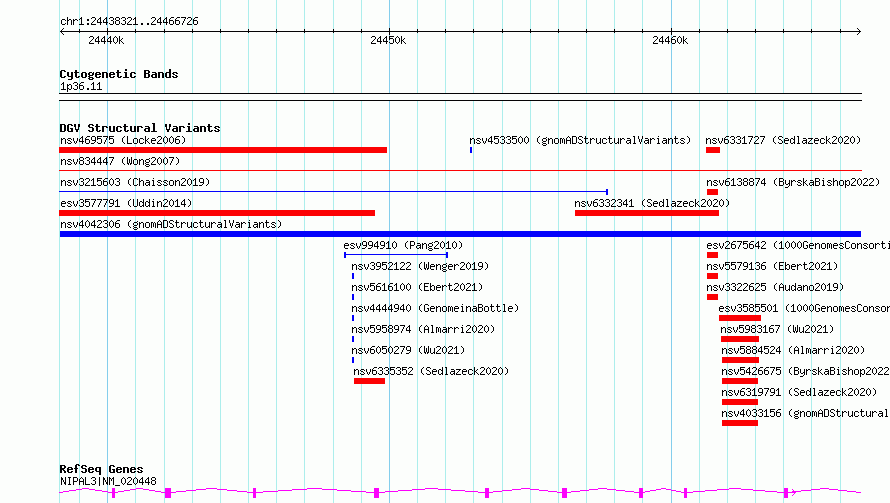
Task: Select the nsv4042306 (gnomADStructuralVariants) label
Action: [171, 224]
